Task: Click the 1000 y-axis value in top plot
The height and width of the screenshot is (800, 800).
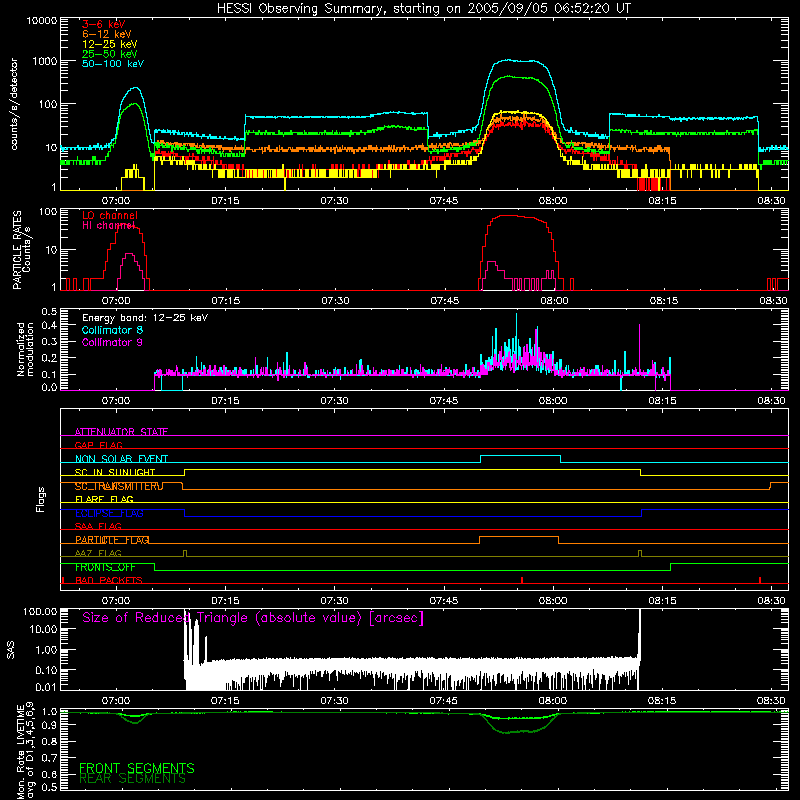Action: pos(44,61)
